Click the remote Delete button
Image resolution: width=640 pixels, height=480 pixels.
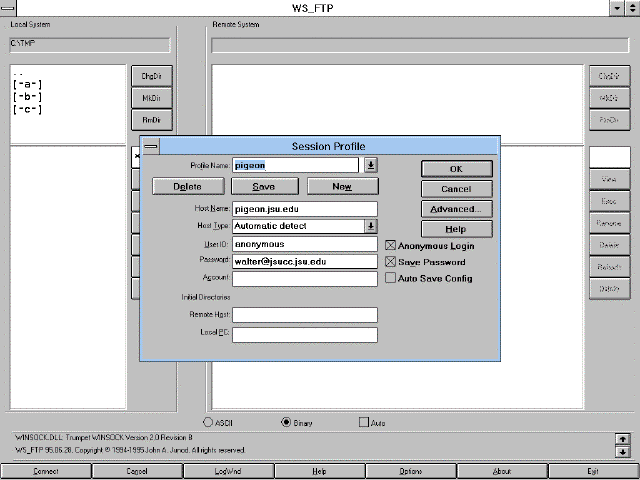pyautogui.click(x=609, y=245)
